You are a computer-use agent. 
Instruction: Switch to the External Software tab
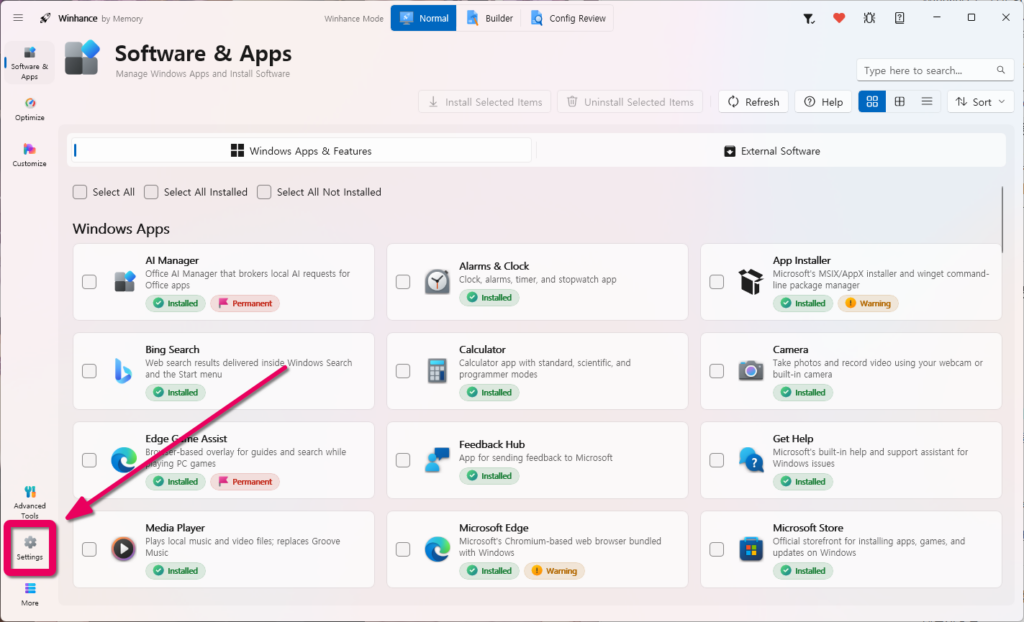point(771,151)
